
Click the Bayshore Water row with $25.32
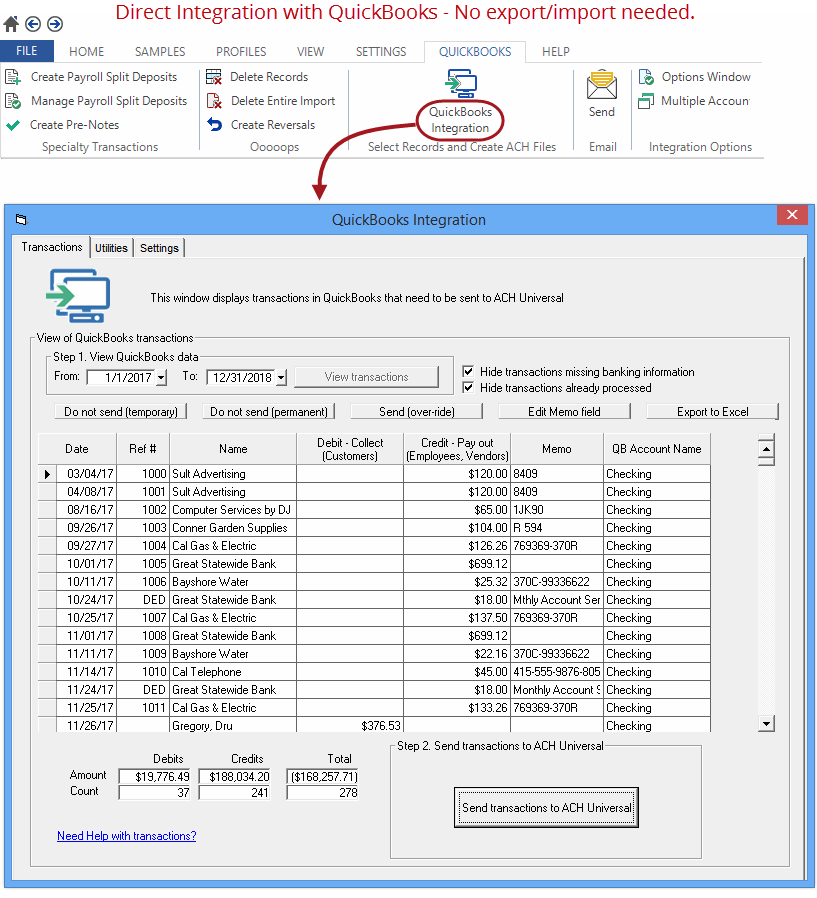coord(374,582)
